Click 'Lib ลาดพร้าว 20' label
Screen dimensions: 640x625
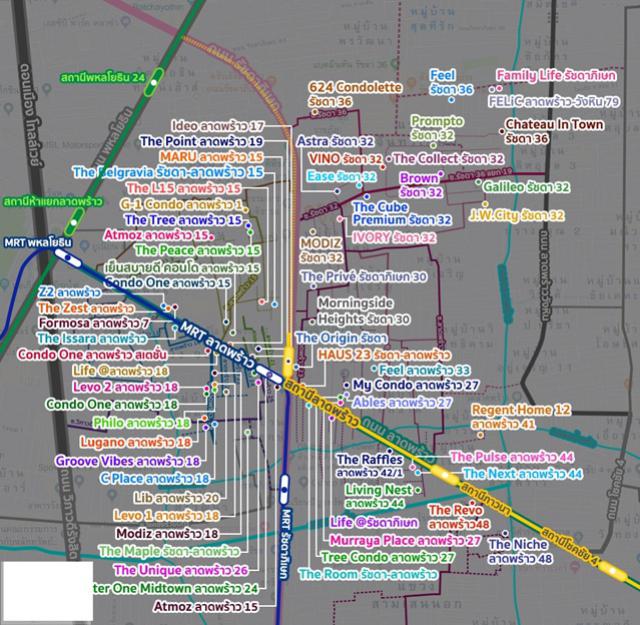point(177,498)
